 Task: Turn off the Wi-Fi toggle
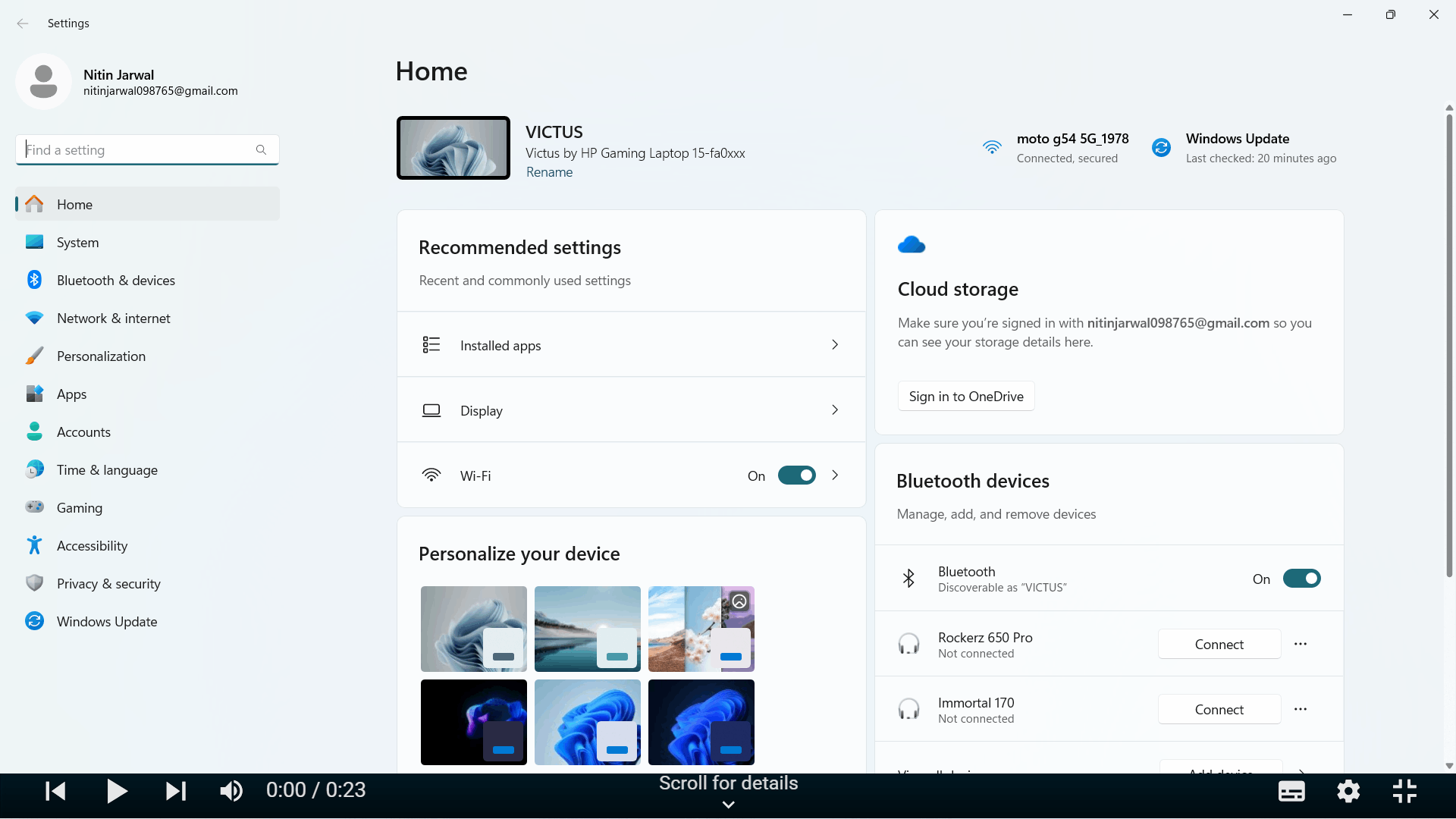pos(796,475)
